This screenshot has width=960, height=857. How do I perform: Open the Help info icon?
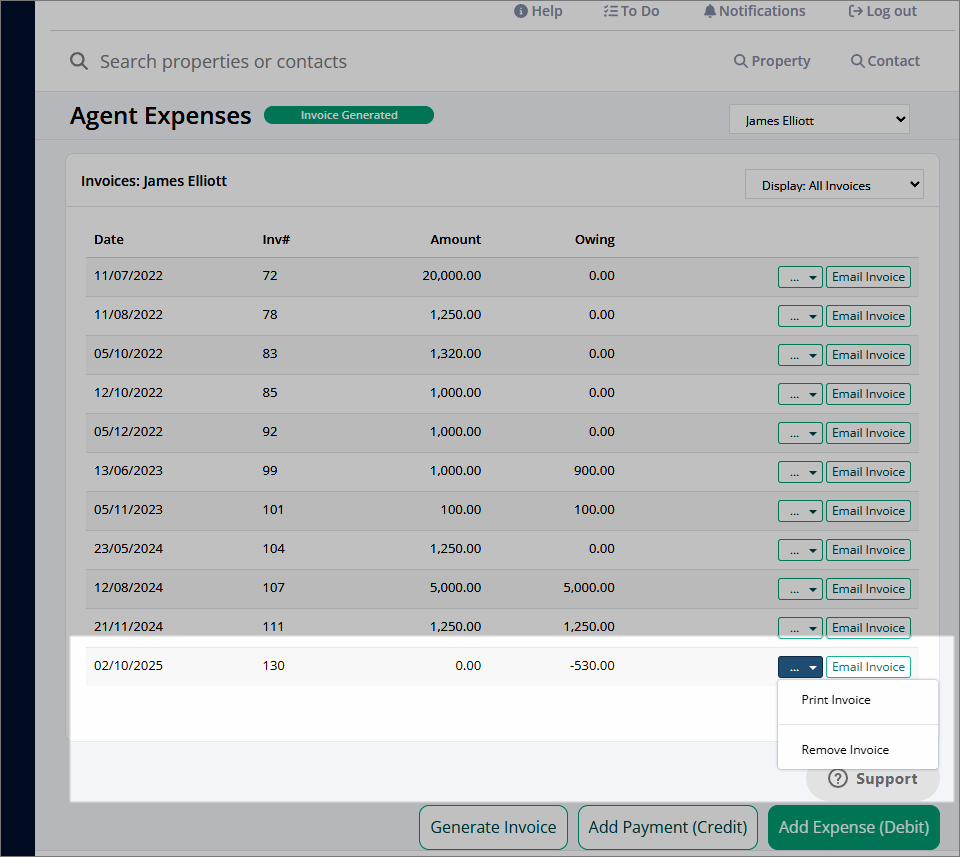[520, 11]
